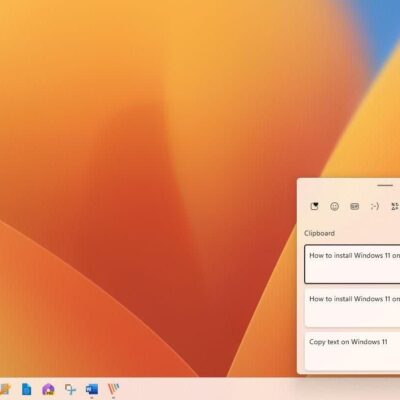Select the second 'How to install Windows 11' entry

click(352, 307)
